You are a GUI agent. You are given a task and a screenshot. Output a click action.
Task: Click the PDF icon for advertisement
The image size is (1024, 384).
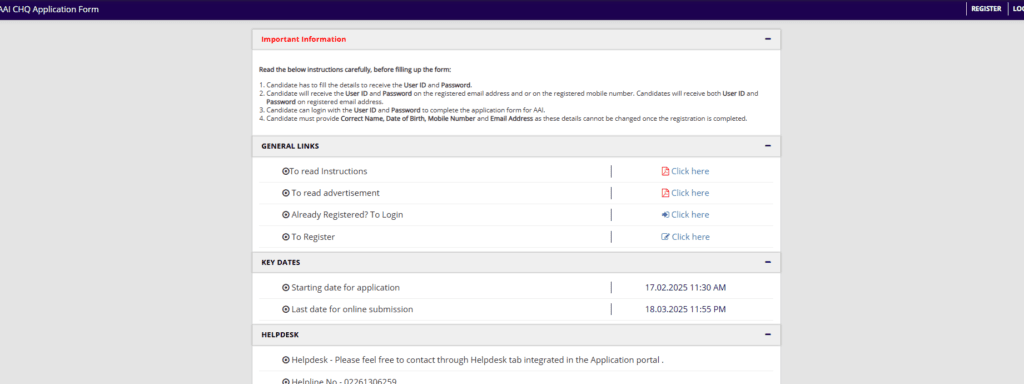[x=665, y=193]
